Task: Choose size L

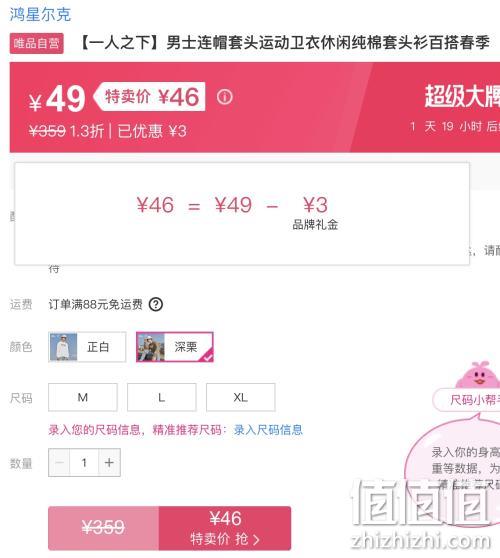Action: [x=162, y=397]
